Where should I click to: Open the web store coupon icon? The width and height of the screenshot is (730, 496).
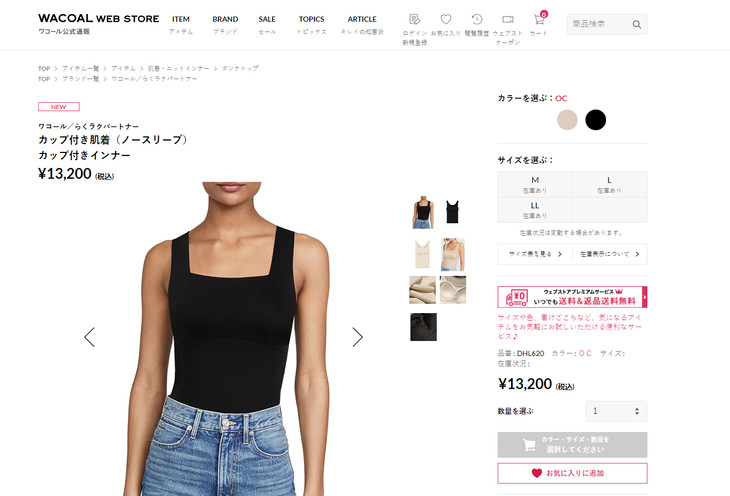507,20
